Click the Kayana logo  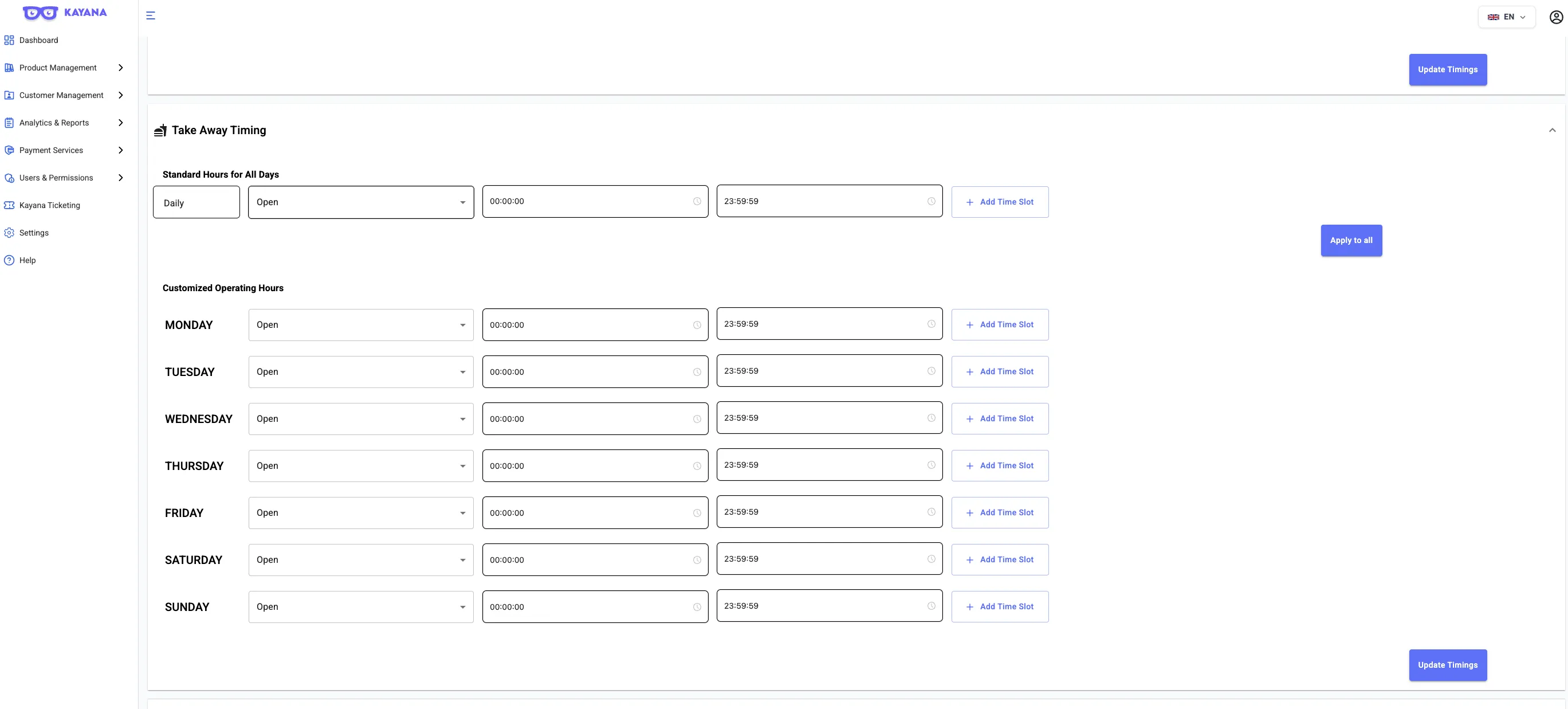(65, 13)
